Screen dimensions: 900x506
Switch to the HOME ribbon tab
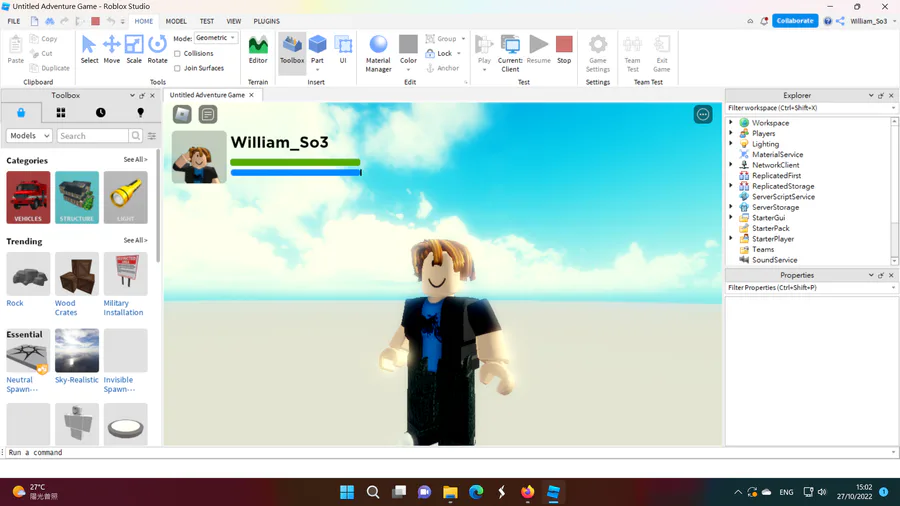tap(143, 21)
